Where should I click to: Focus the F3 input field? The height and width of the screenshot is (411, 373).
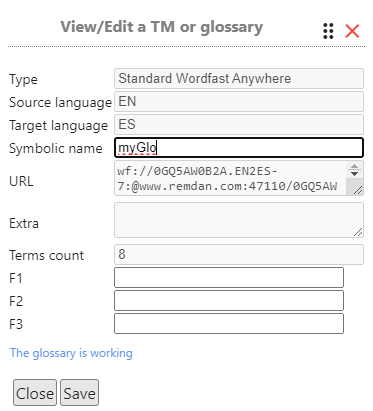click(229, 323)
